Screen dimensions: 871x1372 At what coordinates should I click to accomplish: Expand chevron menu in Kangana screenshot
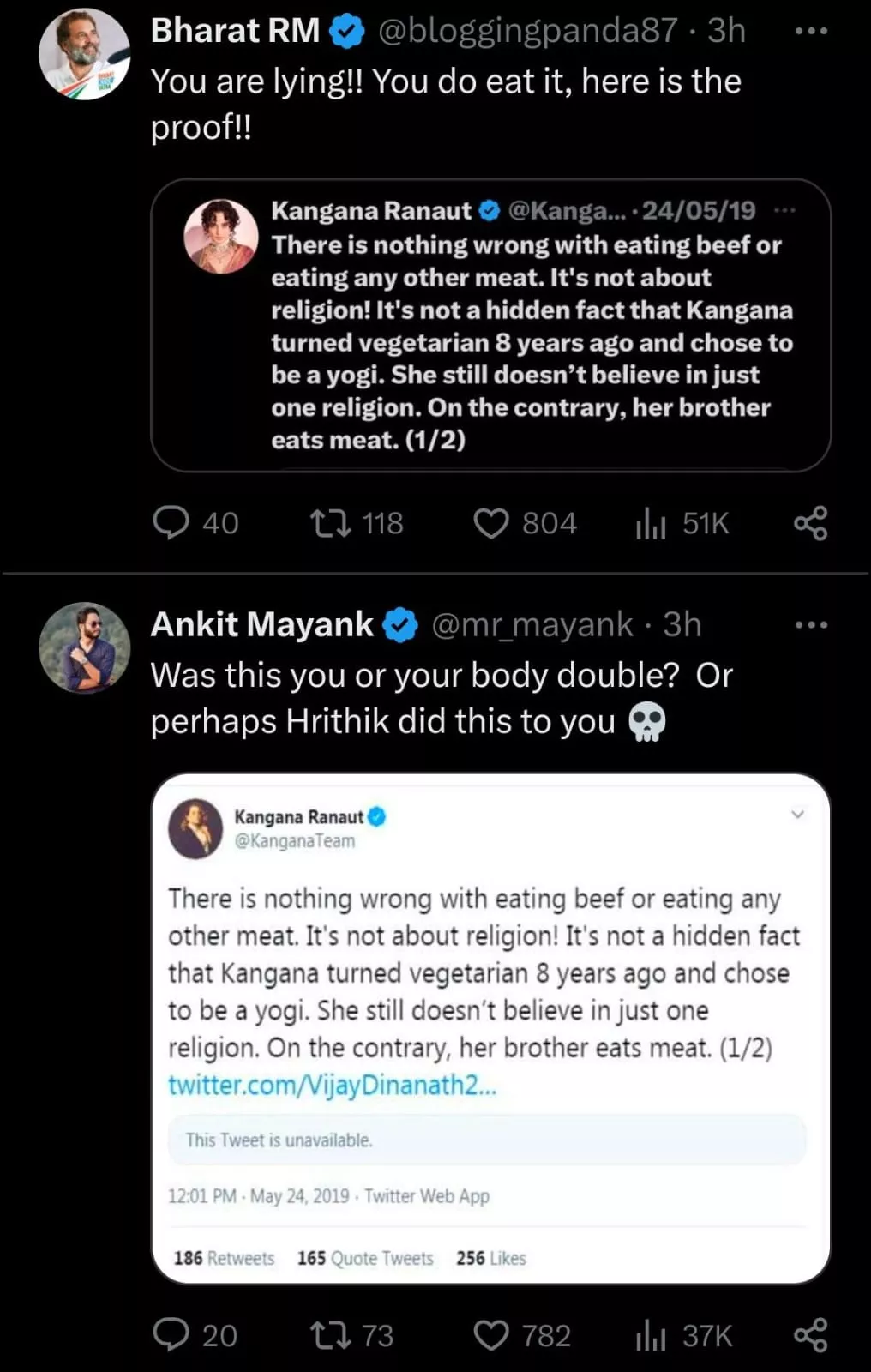pyautogui.click(x=797, y=814)
